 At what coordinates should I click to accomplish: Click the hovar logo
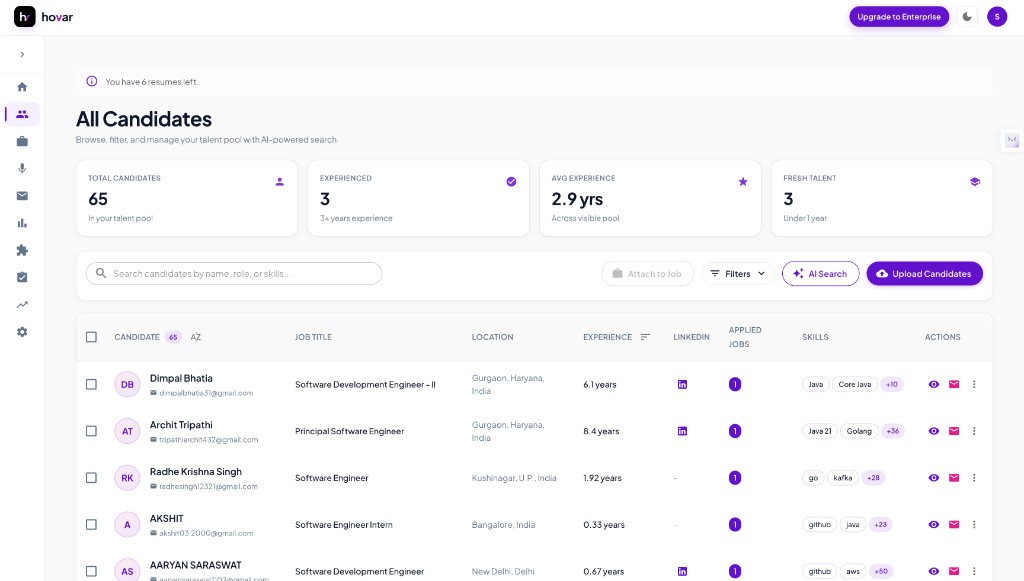click(x=43, y=17)
